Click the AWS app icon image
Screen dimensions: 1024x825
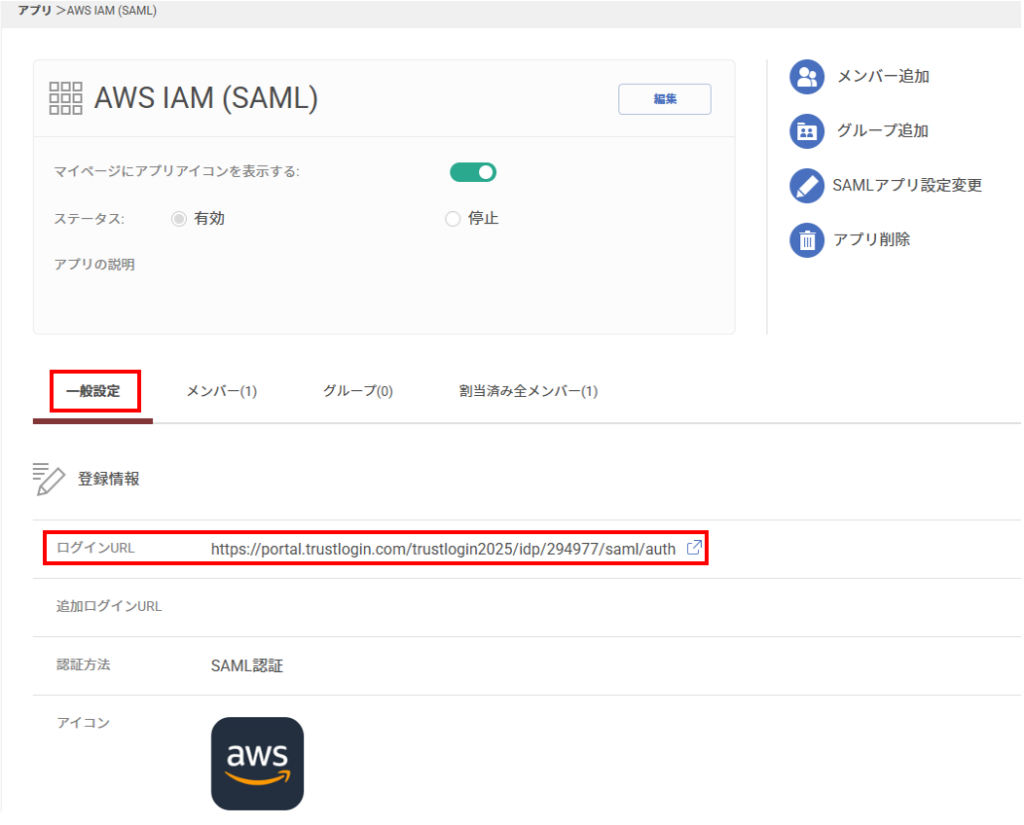click(x=257, y=763)
